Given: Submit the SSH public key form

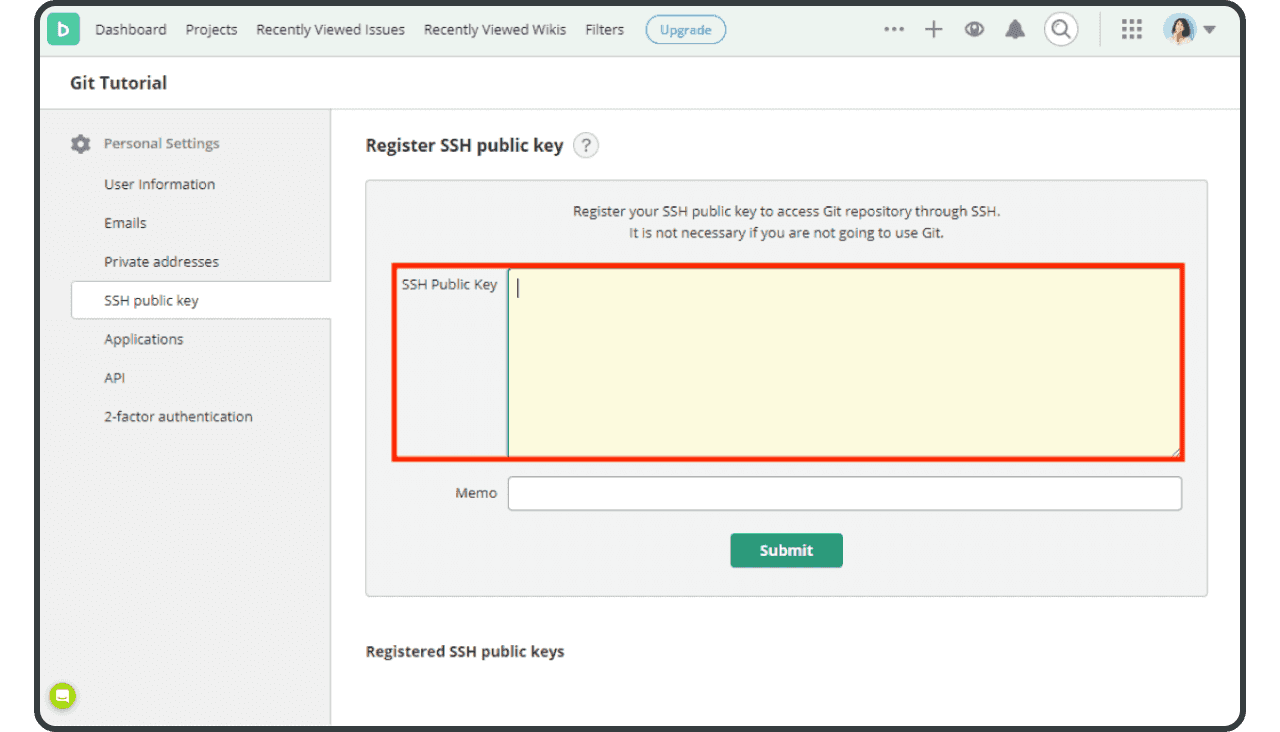Looking at the screenshot, I should 786,550.
